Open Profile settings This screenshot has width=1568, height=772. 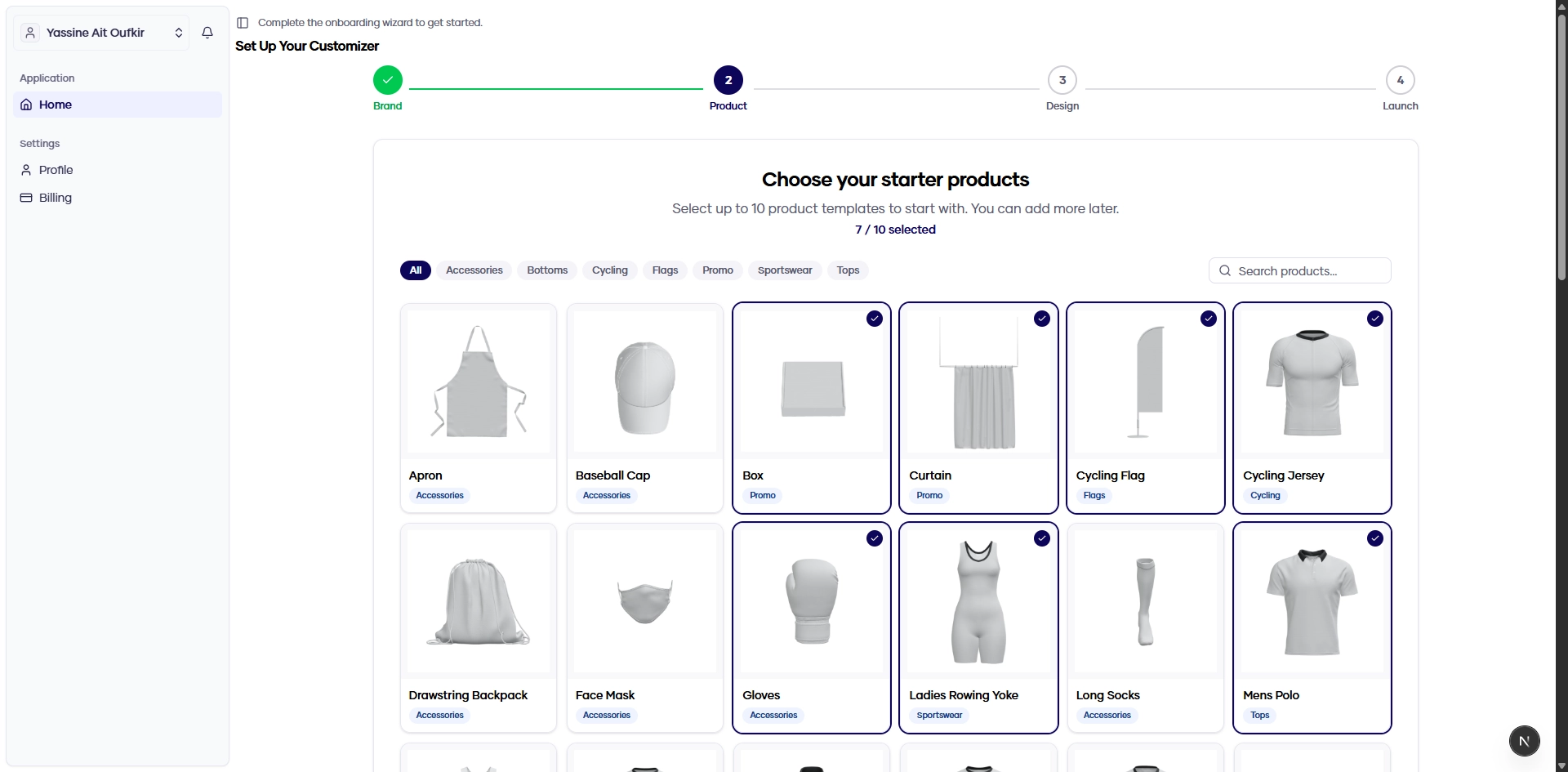pos(118,170)
